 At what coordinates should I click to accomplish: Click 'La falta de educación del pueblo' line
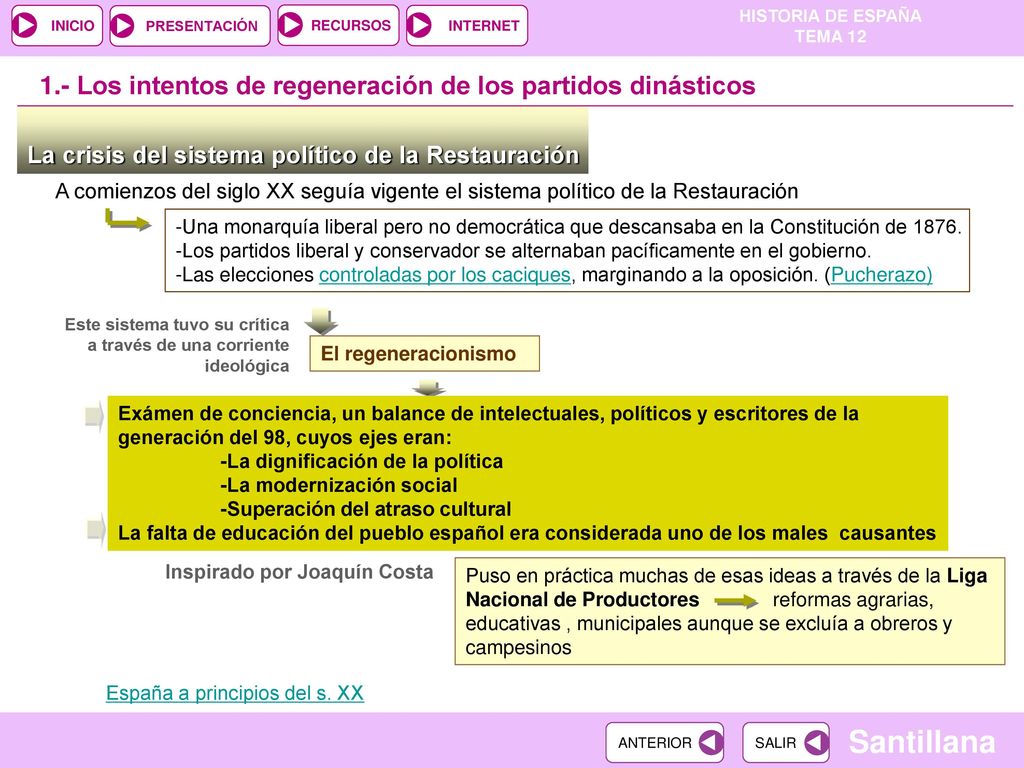[526, 534]
